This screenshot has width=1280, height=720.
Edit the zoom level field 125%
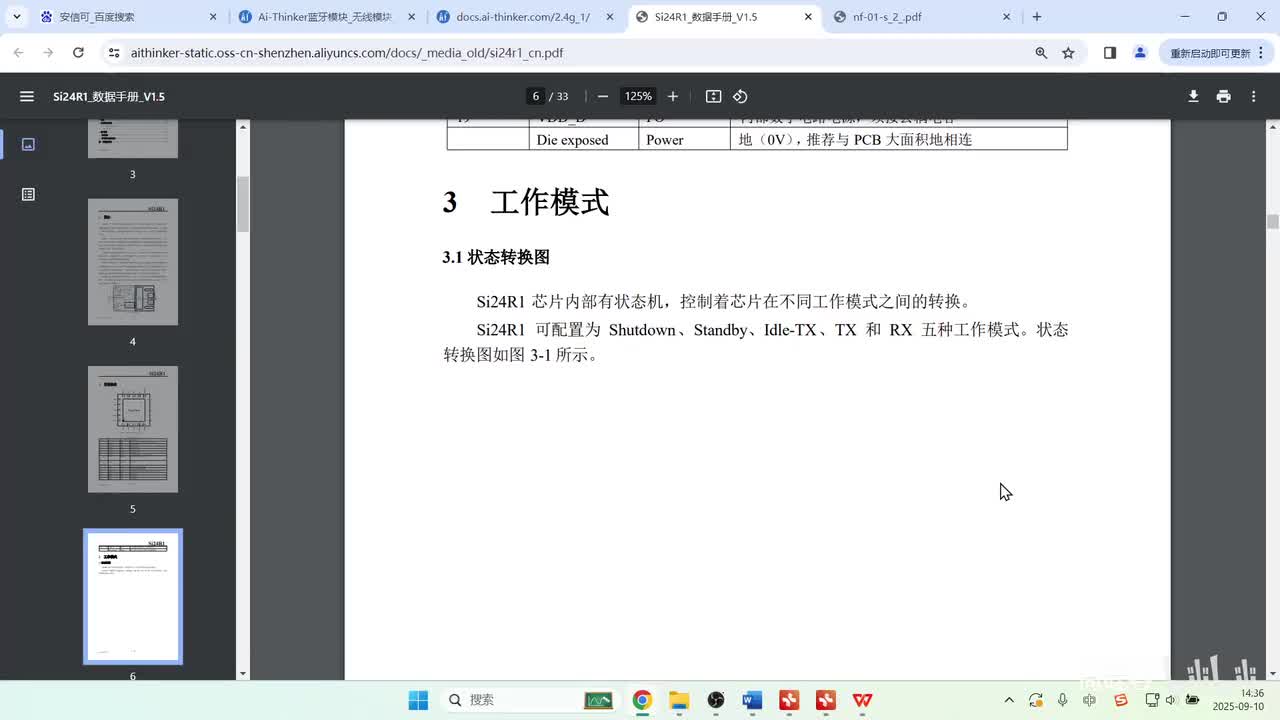coord(638,96)
